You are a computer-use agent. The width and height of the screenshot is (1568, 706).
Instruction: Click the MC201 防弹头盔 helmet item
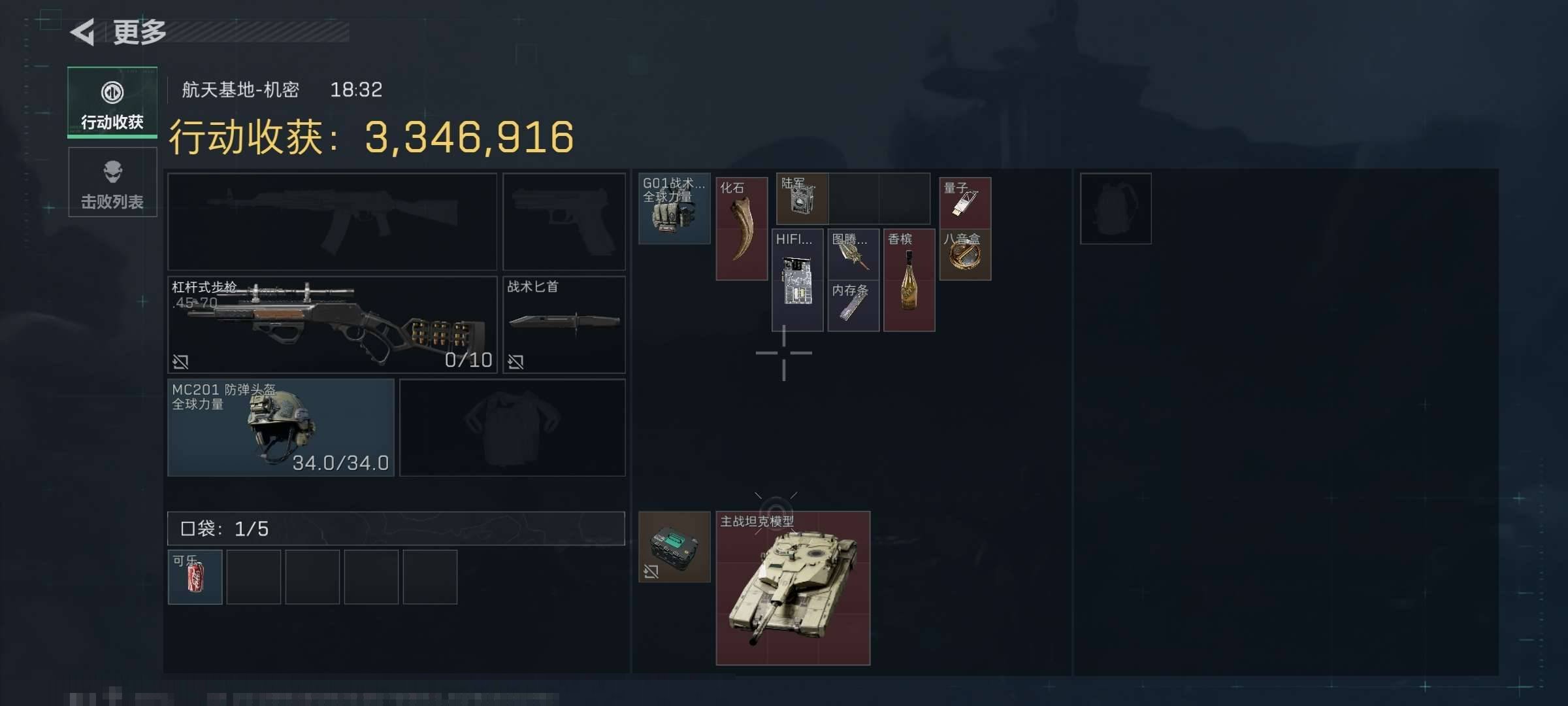(281, 428)
